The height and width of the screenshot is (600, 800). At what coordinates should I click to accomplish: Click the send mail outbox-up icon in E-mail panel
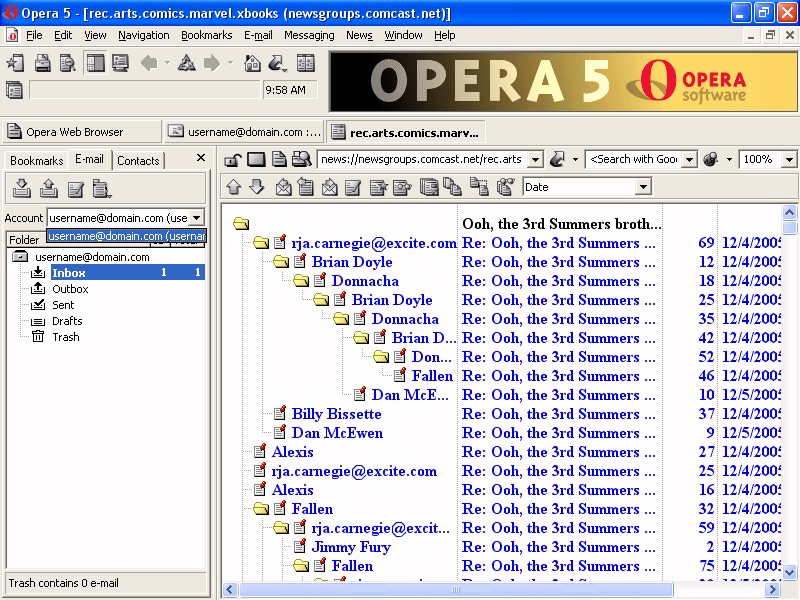(x=49, y=188)
